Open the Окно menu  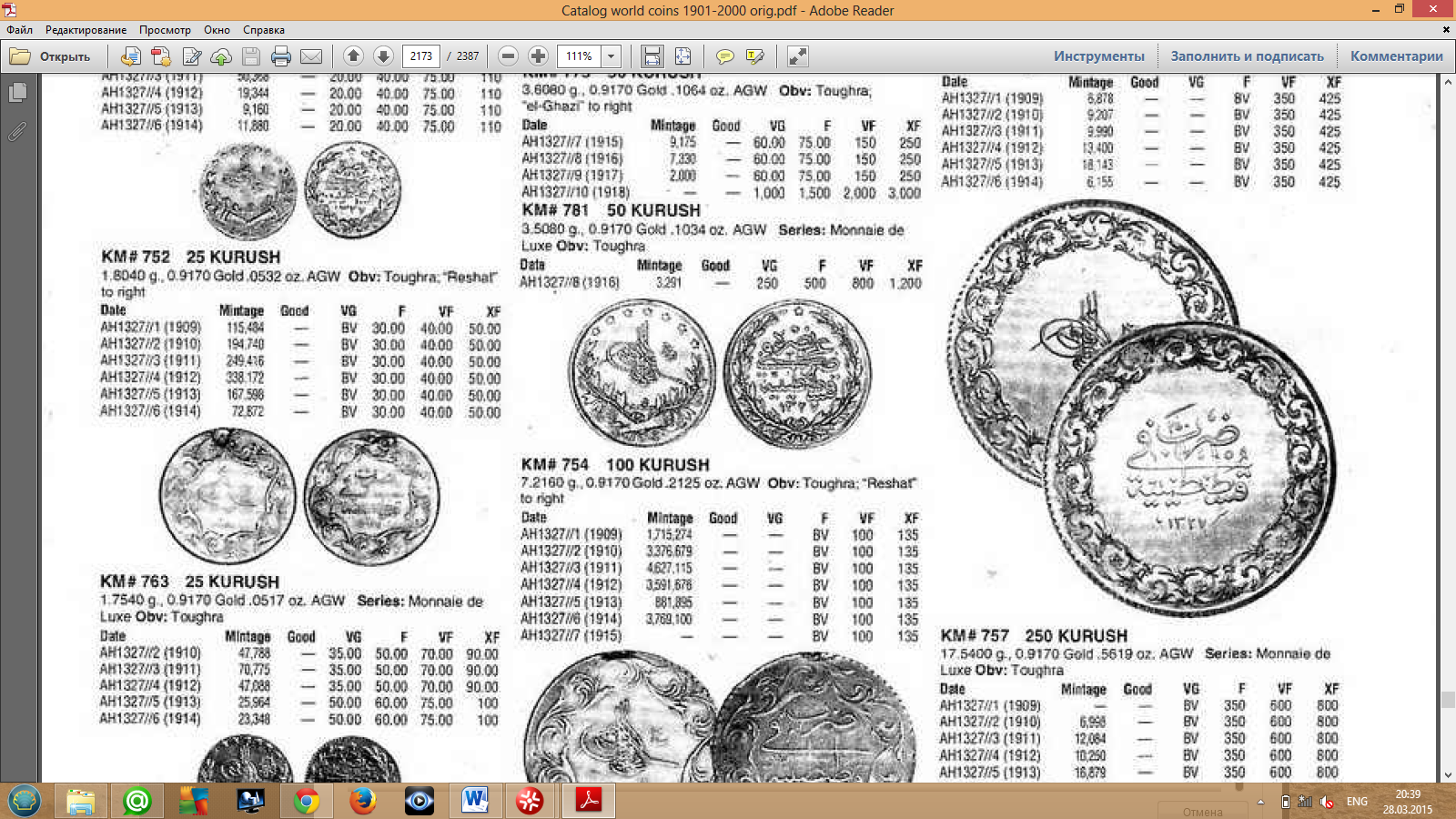217,30
